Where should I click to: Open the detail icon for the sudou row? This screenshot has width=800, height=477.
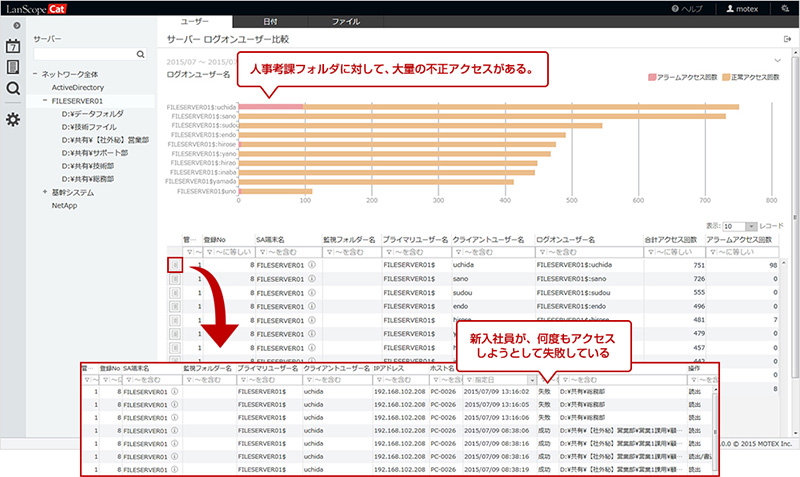(174, 293)
